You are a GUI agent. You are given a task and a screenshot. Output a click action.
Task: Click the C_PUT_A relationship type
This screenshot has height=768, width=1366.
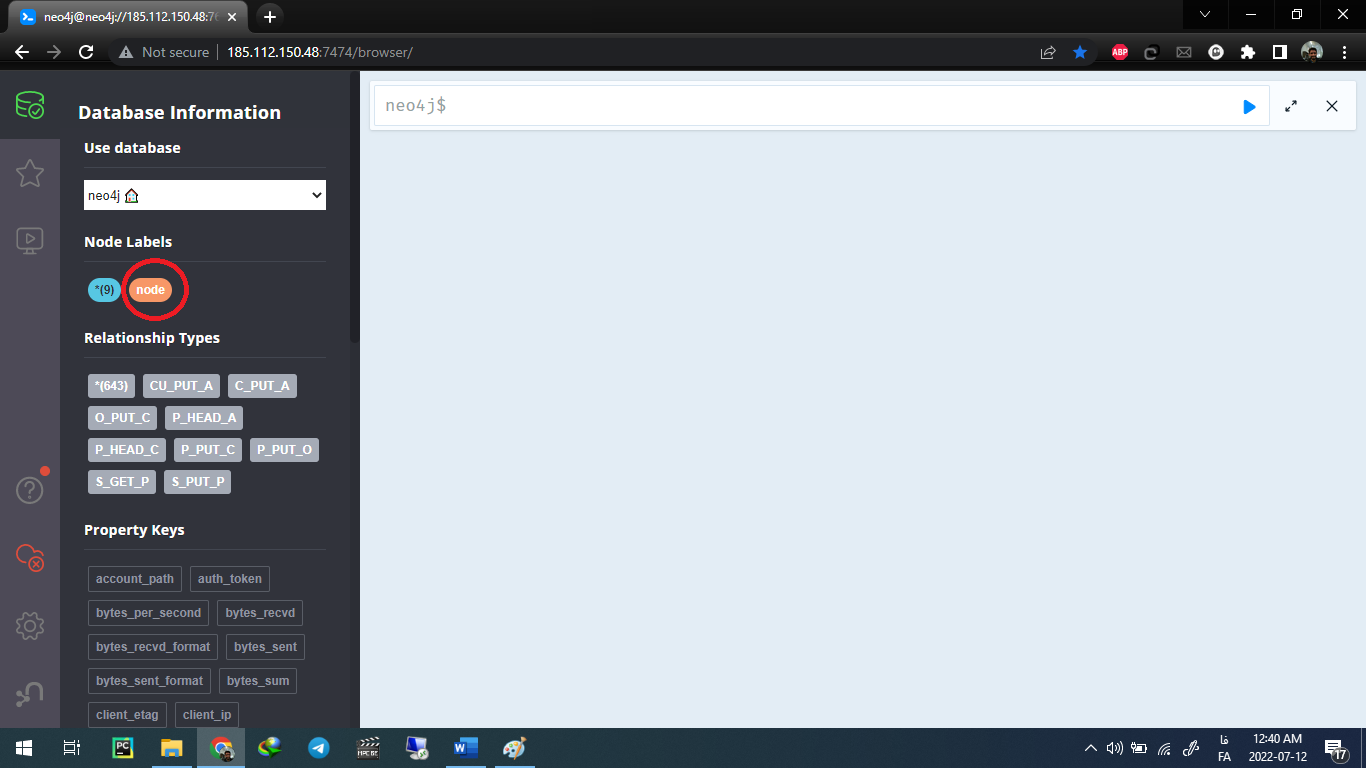[262, 386]
